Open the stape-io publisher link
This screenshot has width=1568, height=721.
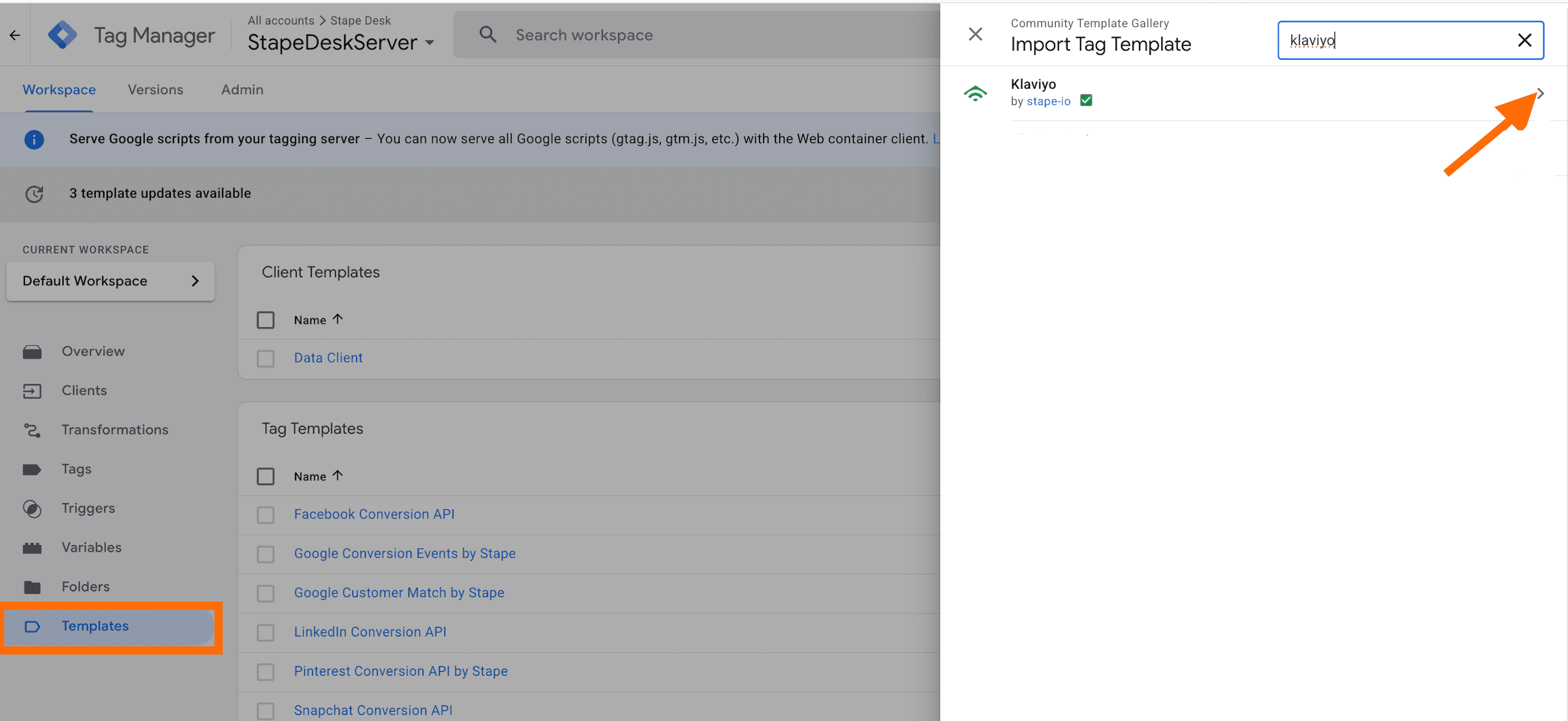pos(1048,101)
